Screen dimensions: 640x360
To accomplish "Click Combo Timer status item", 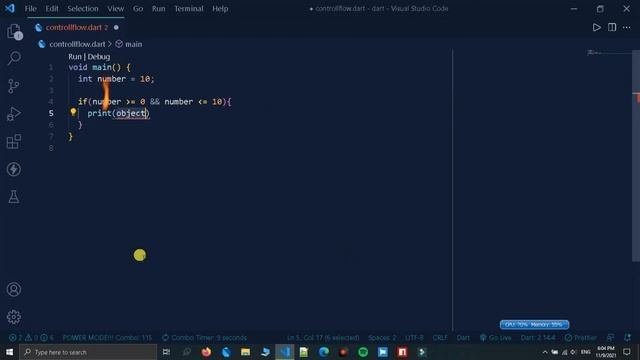I will (204, 338).
